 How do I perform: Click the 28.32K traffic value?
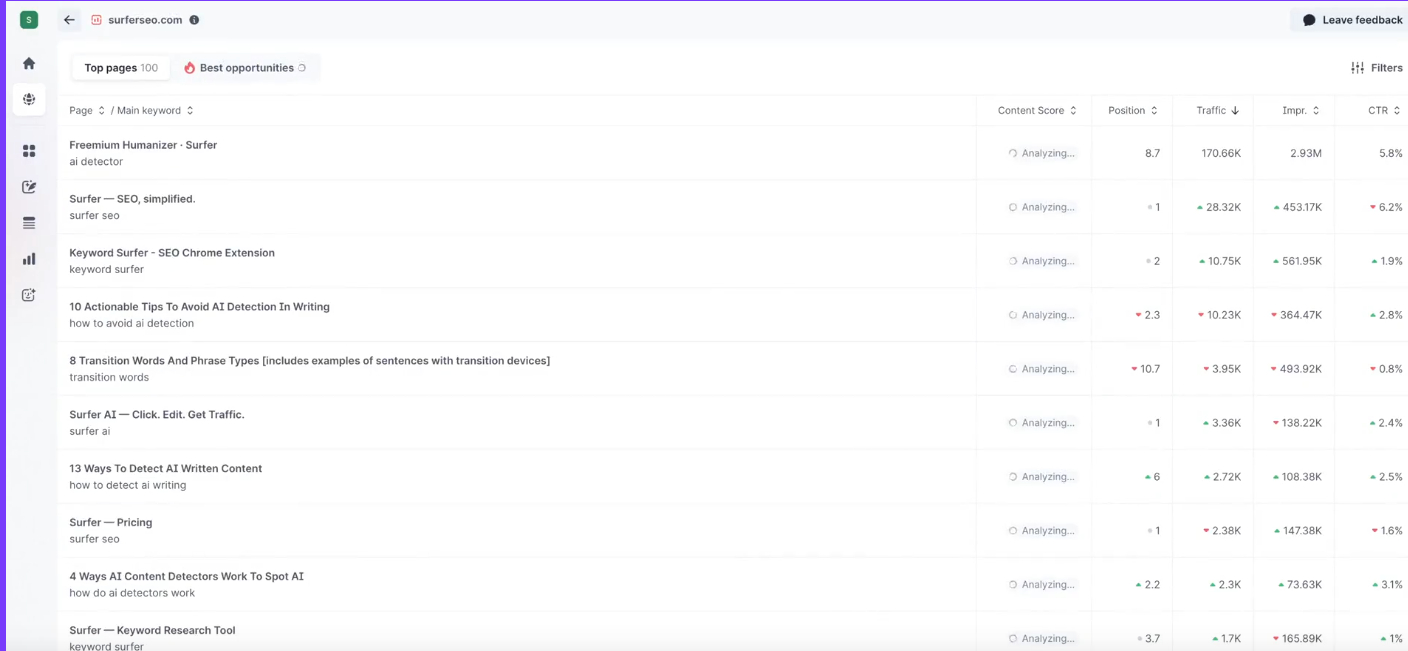tap(1223, 208)
